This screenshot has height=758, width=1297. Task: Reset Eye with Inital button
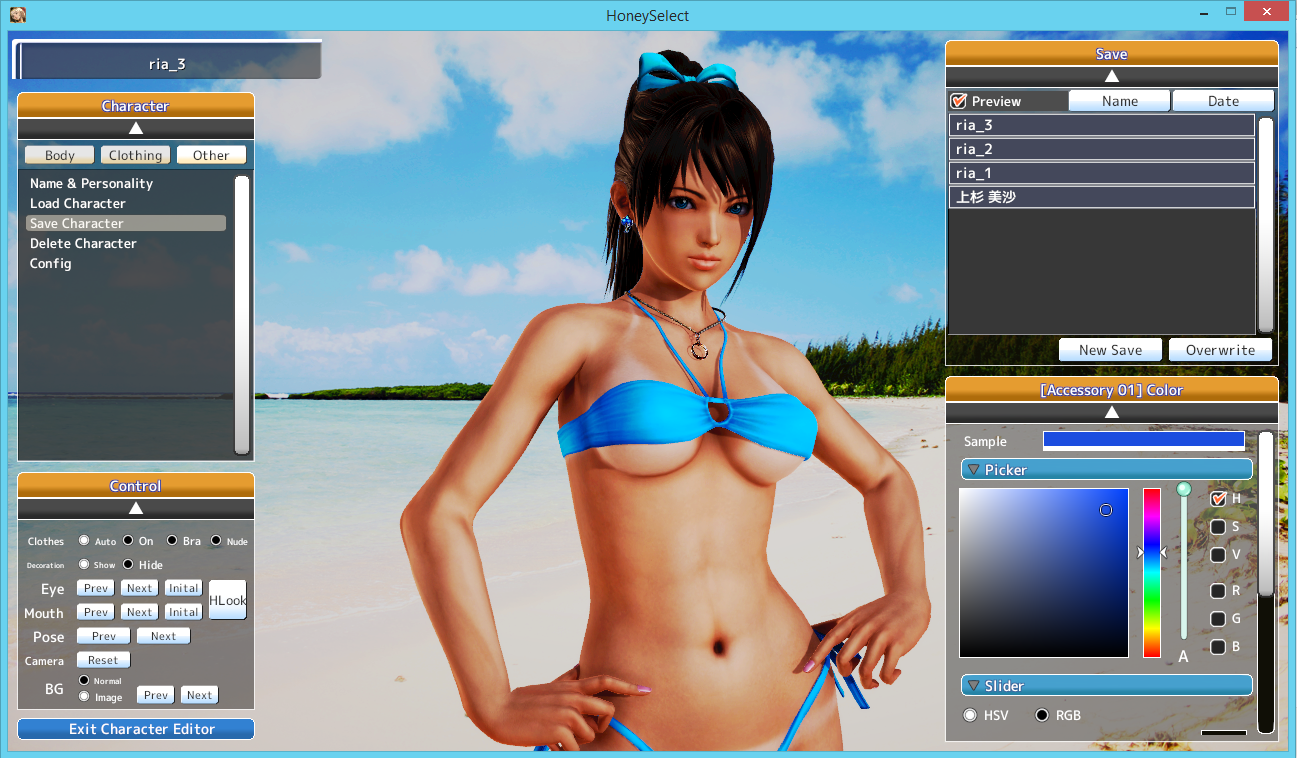[184, 588]
